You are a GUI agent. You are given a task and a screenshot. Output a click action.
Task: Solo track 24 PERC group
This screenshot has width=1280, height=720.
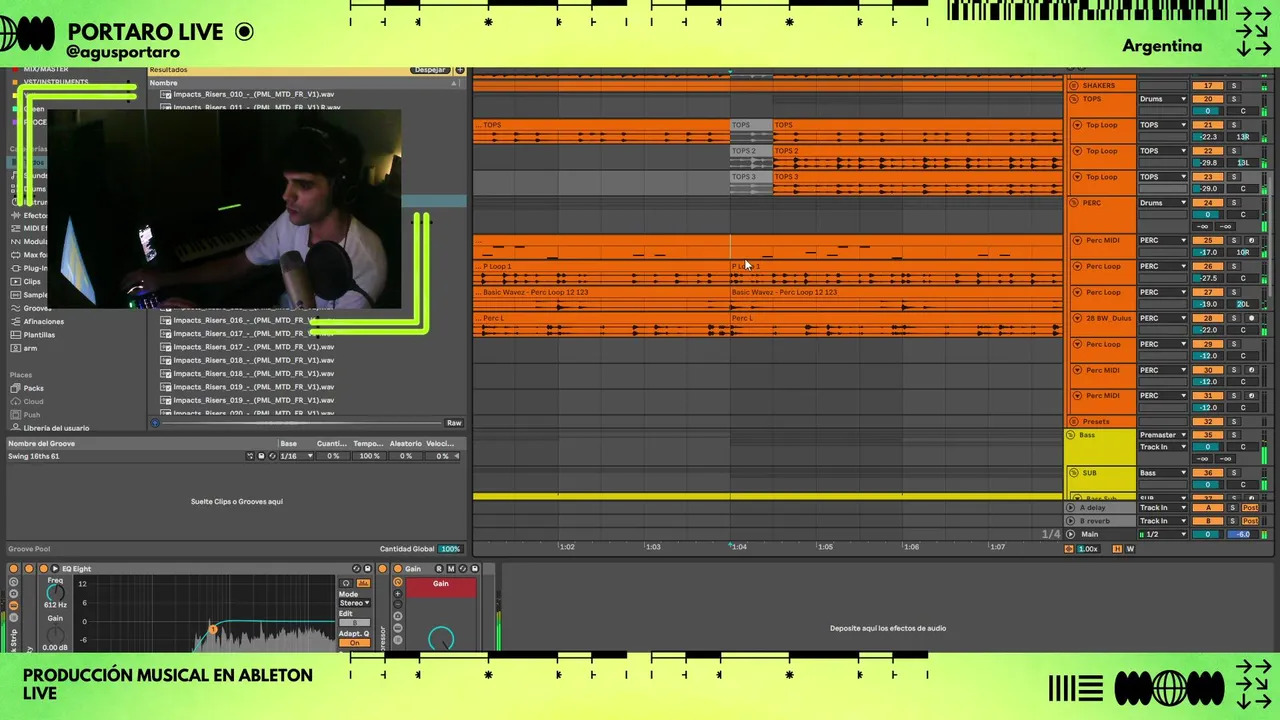tap(1233, 203)
